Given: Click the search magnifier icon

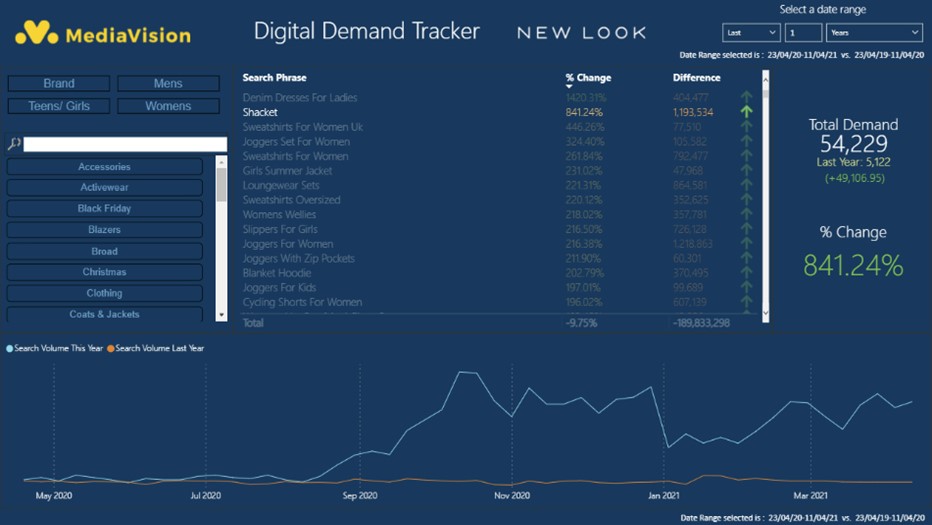Looking at the screenshot, I should (14, 144).
